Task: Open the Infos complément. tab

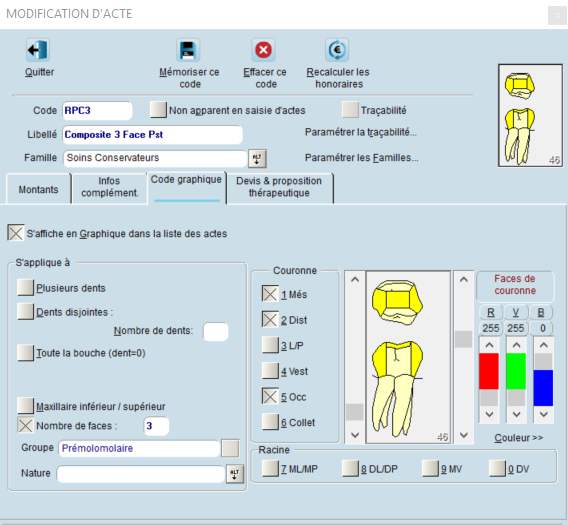Action: coord(109,187)
